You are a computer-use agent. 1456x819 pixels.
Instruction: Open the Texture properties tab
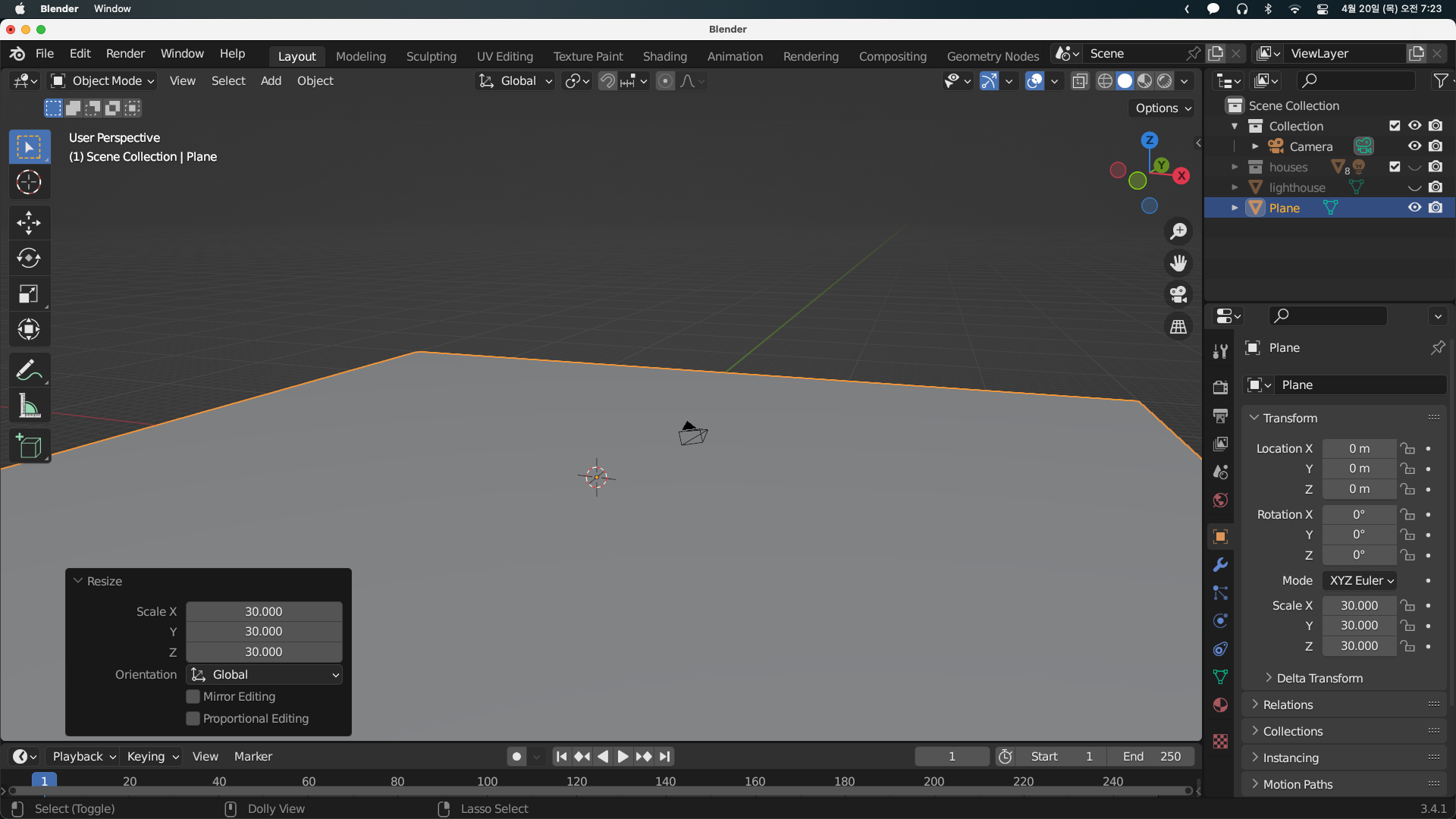1220,742
